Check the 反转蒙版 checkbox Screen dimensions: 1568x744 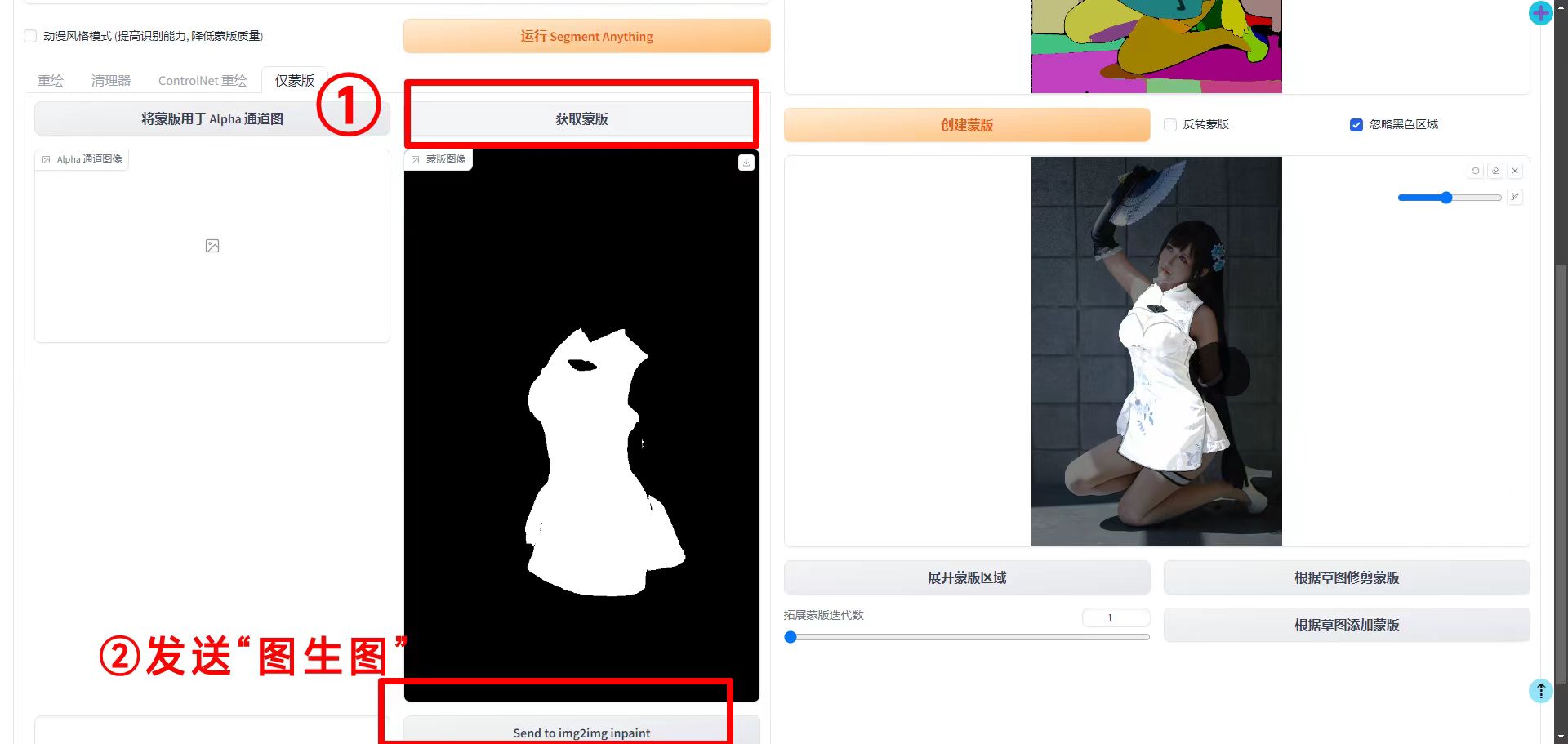1170,125
